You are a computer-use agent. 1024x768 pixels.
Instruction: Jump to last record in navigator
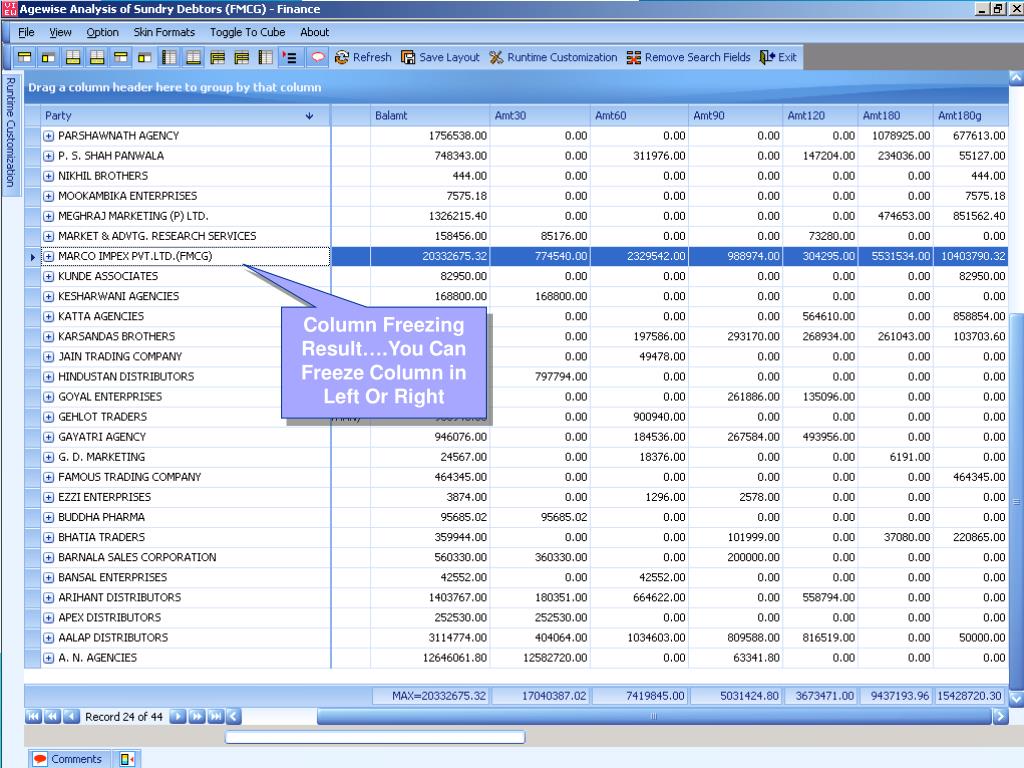coord(216,716)
